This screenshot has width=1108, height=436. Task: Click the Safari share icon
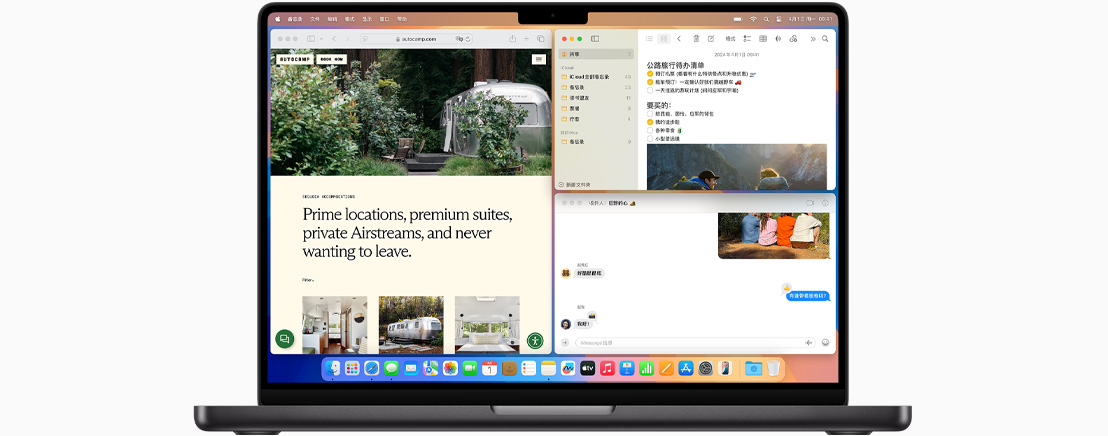(x=512, y=39)
